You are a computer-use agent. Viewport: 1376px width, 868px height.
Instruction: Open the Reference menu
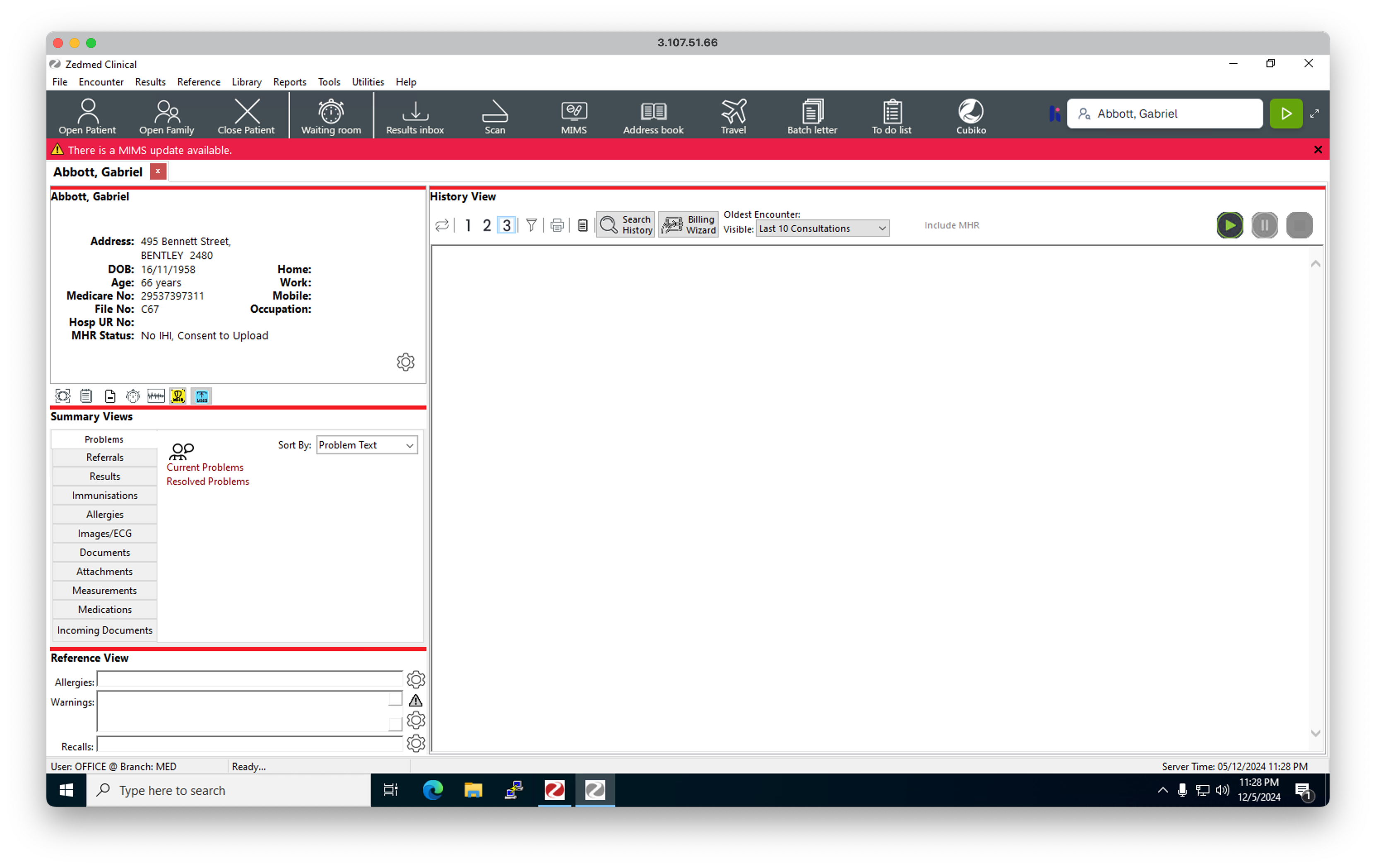(198, 82)
